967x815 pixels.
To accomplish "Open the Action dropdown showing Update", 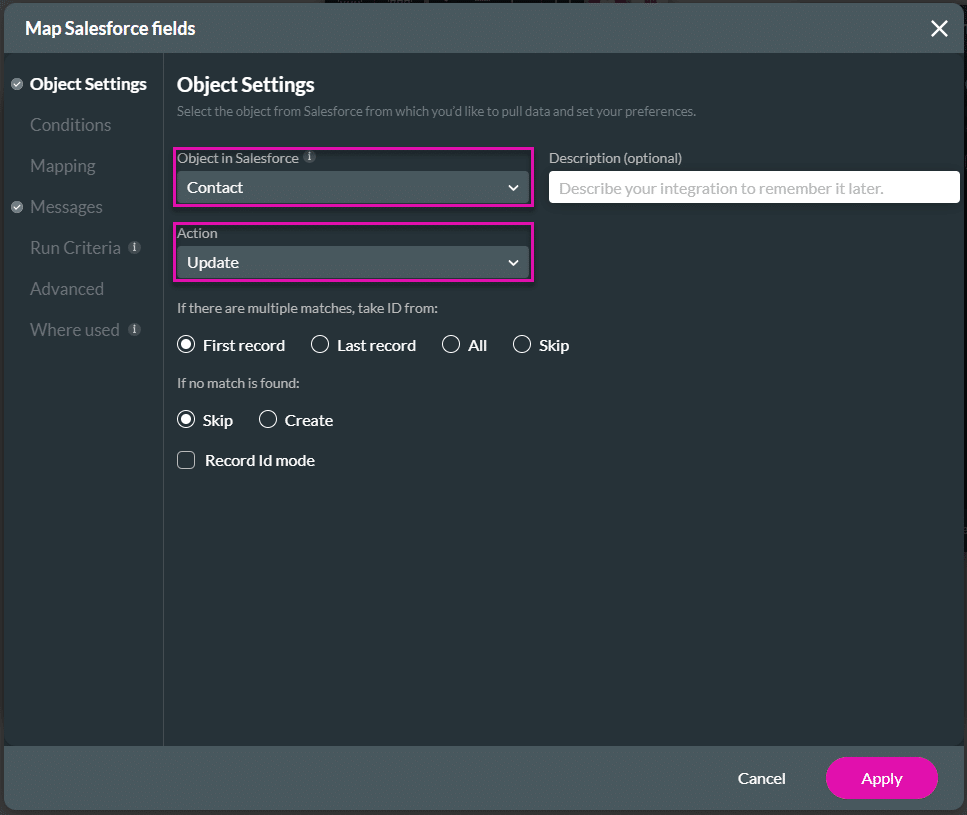I will pyautogui.click(x=352, y=262).
